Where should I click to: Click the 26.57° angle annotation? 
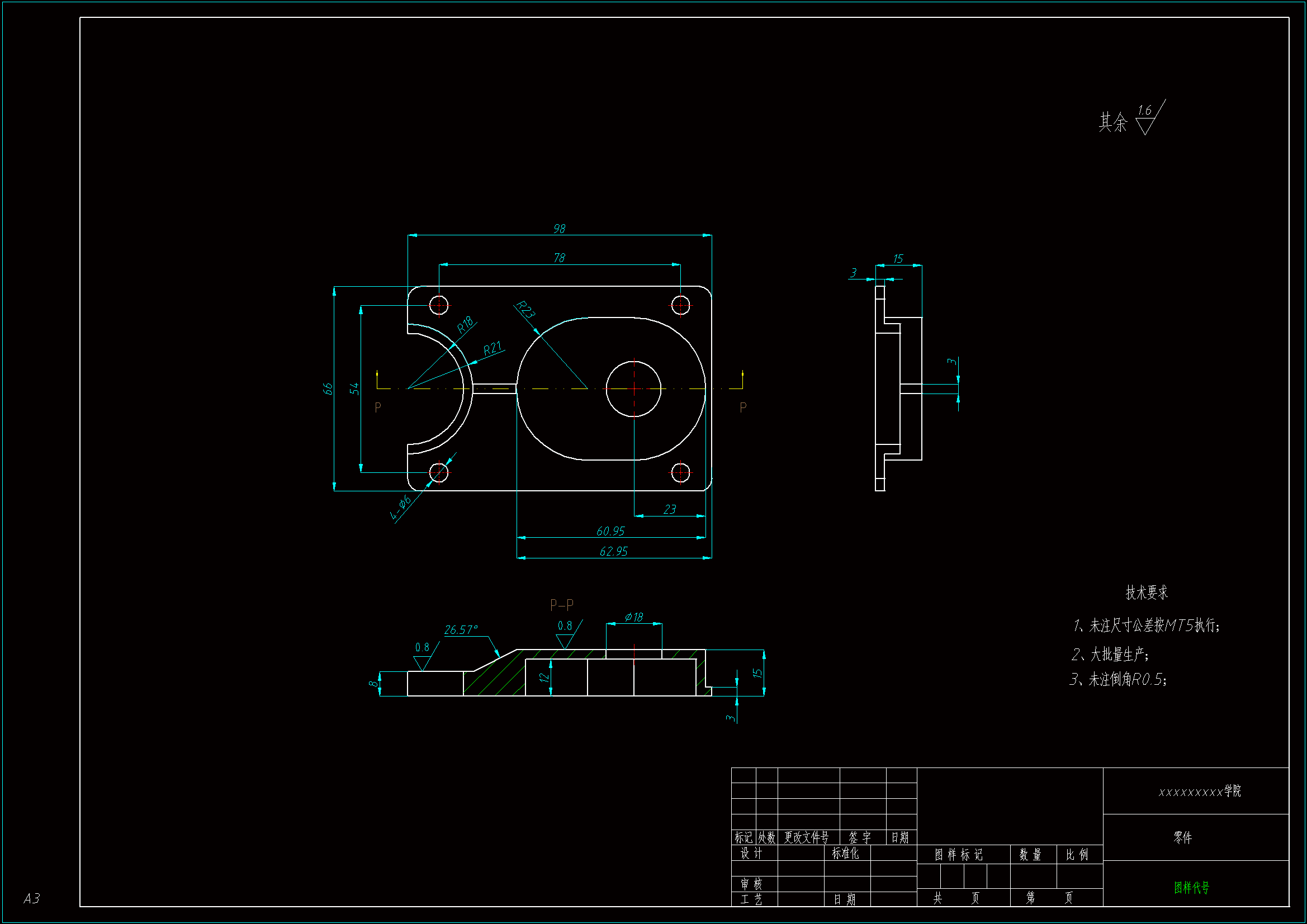461,629
